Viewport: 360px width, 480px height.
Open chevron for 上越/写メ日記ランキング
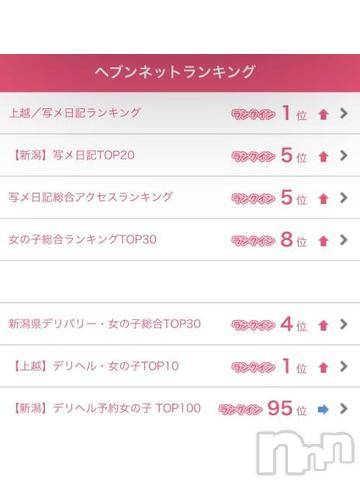tap(344, 113)
